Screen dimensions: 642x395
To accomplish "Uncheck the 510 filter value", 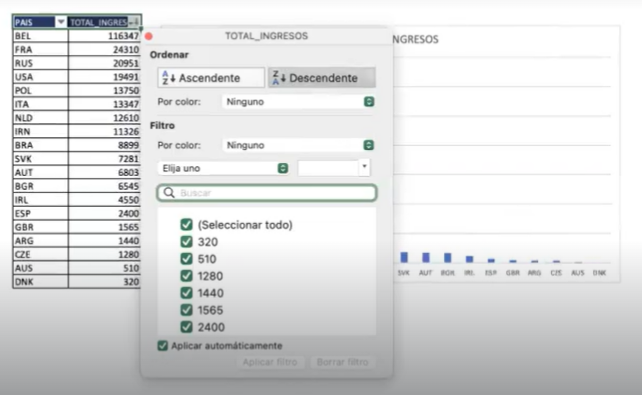I will click(x=186, y=259).
